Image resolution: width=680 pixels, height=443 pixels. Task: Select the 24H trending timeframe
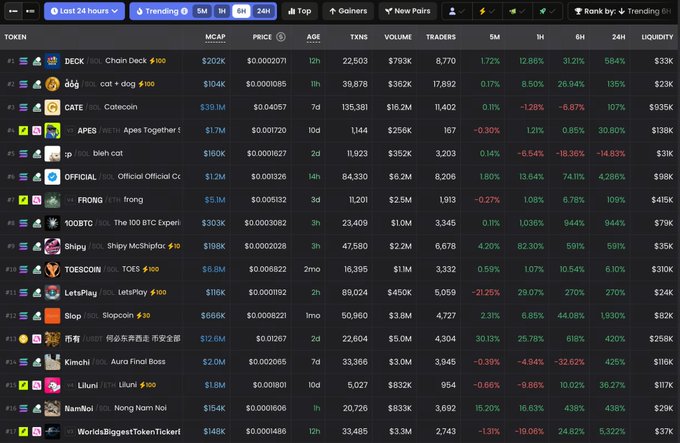[263, 11]
